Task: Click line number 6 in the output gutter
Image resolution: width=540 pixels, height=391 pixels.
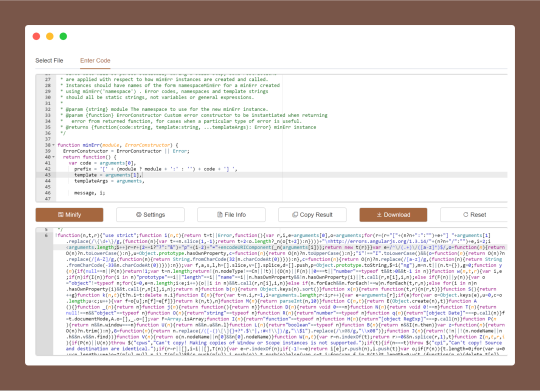Action: coord(46,235)
